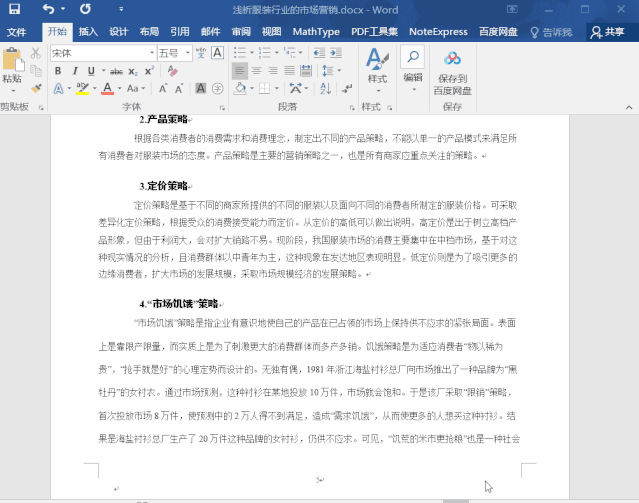The height and width of the screenshot is (503, 639).
Task: Switch to the 设计 tab
Action: point(119,32)
